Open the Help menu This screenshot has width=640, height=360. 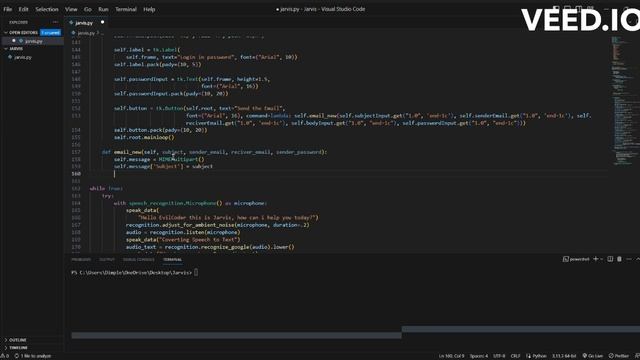click(x=149, y=9)
